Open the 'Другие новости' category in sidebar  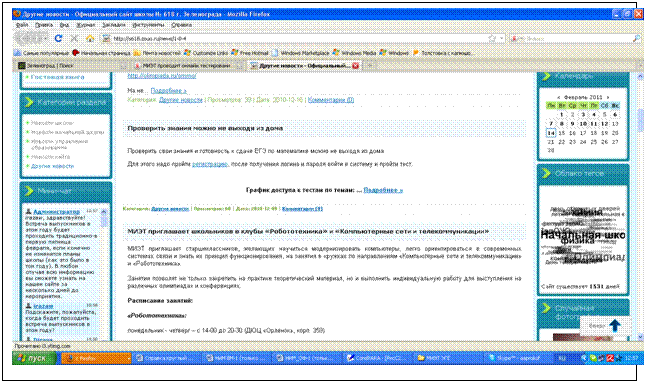pyautogui.click(x=53, y=166)
